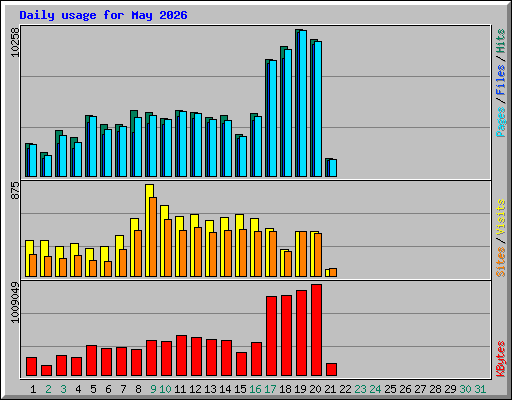Click the 'Daily usage for May 2026' title
The height and width of the screenshot is (400, 512).
(x=103, y=15)
